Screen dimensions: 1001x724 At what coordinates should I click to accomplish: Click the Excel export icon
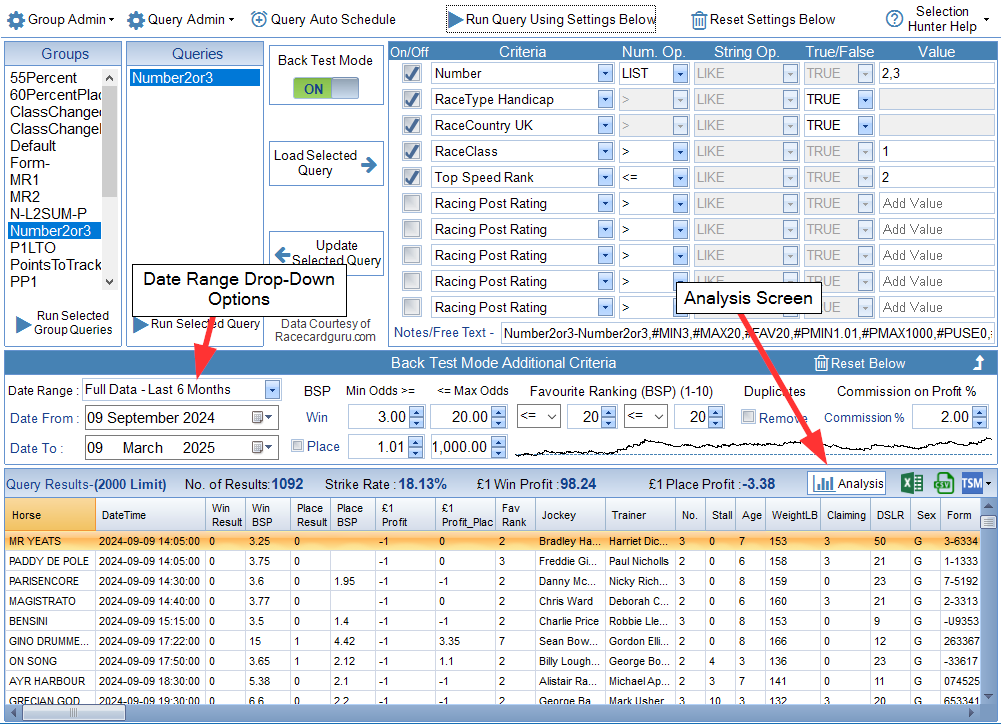coord(912,483)
